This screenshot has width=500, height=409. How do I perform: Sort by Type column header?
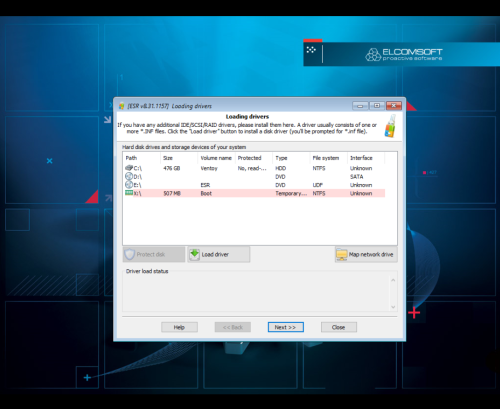click(291, 158)
